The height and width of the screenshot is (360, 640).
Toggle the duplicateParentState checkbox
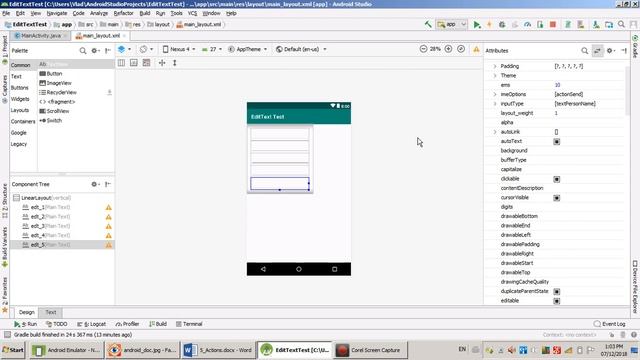(556, 291)
